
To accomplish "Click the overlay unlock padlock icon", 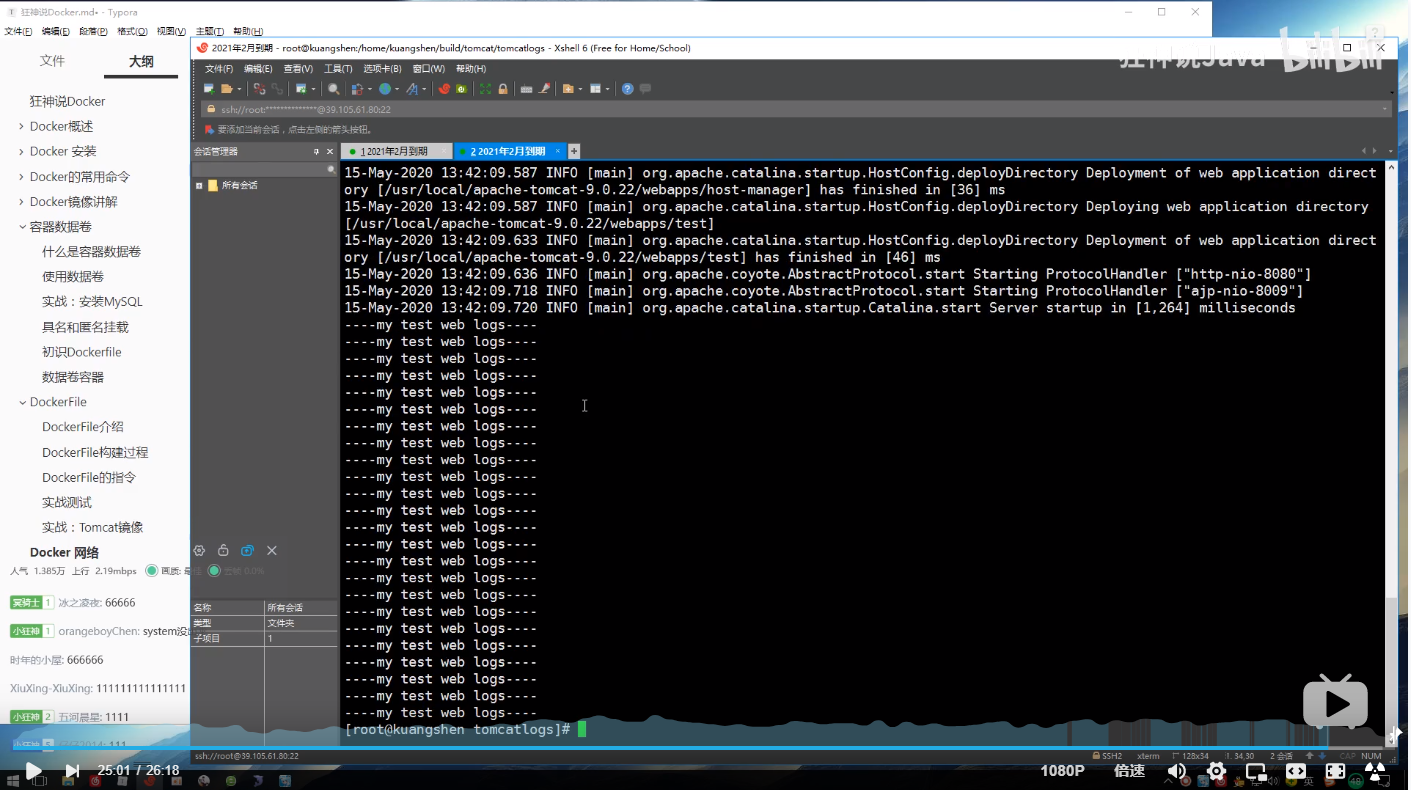I will click(x=223, y=550).
